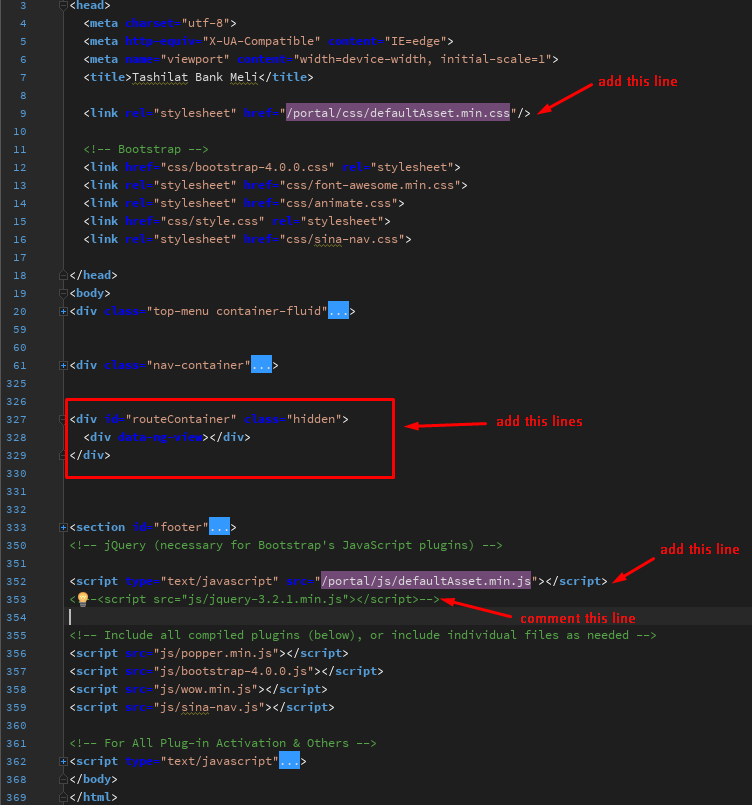Click the Bootstrap comment on line 11
The image size is (752, 805).
(146, 149)
